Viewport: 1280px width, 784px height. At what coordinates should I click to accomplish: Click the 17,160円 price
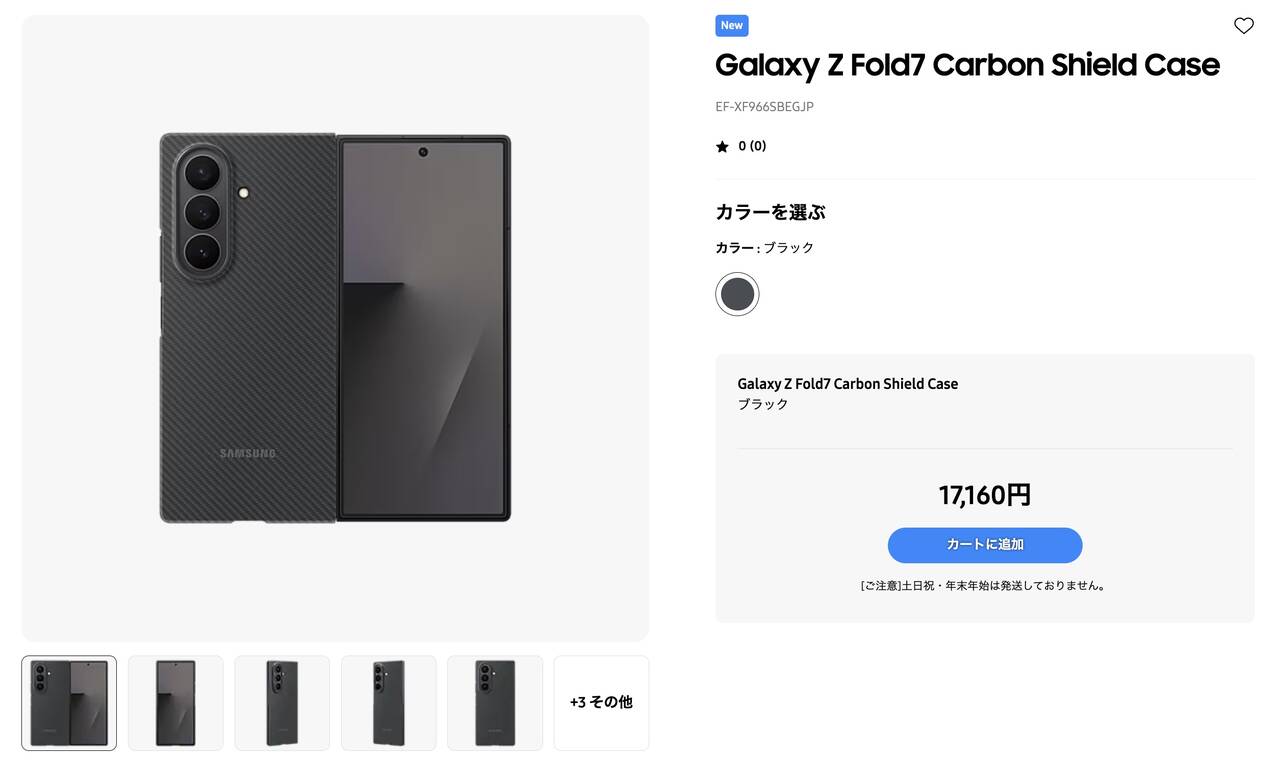tap(984, 495)
